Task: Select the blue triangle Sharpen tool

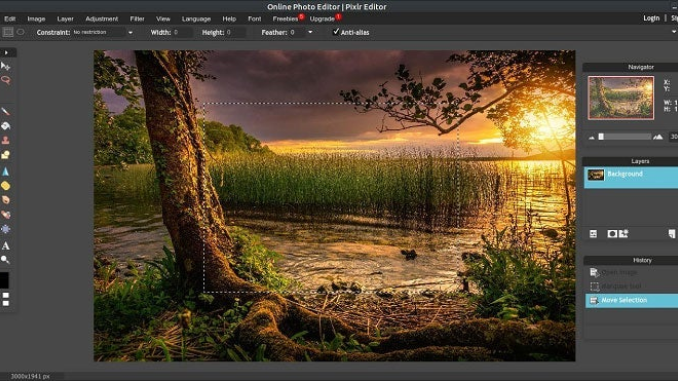Action: click(x=6, y=171)
